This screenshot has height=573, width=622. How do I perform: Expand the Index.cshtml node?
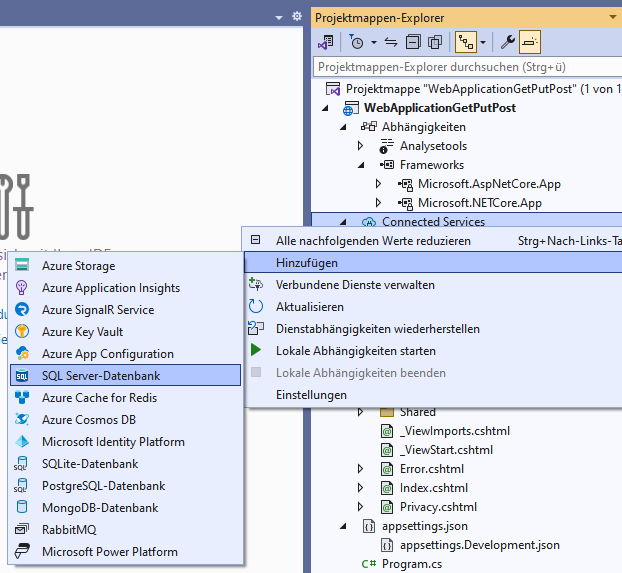(360, 488)
